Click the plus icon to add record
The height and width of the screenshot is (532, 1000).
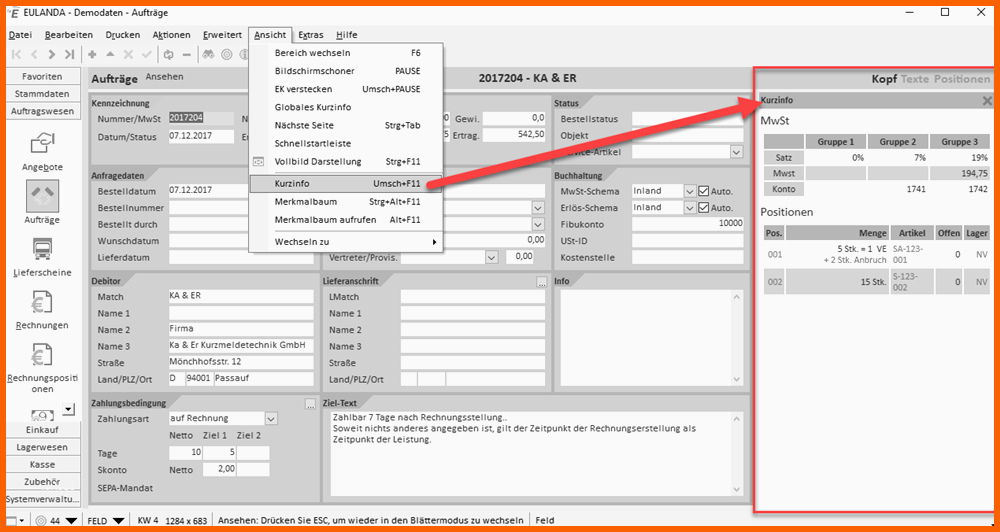pos(92,55)
